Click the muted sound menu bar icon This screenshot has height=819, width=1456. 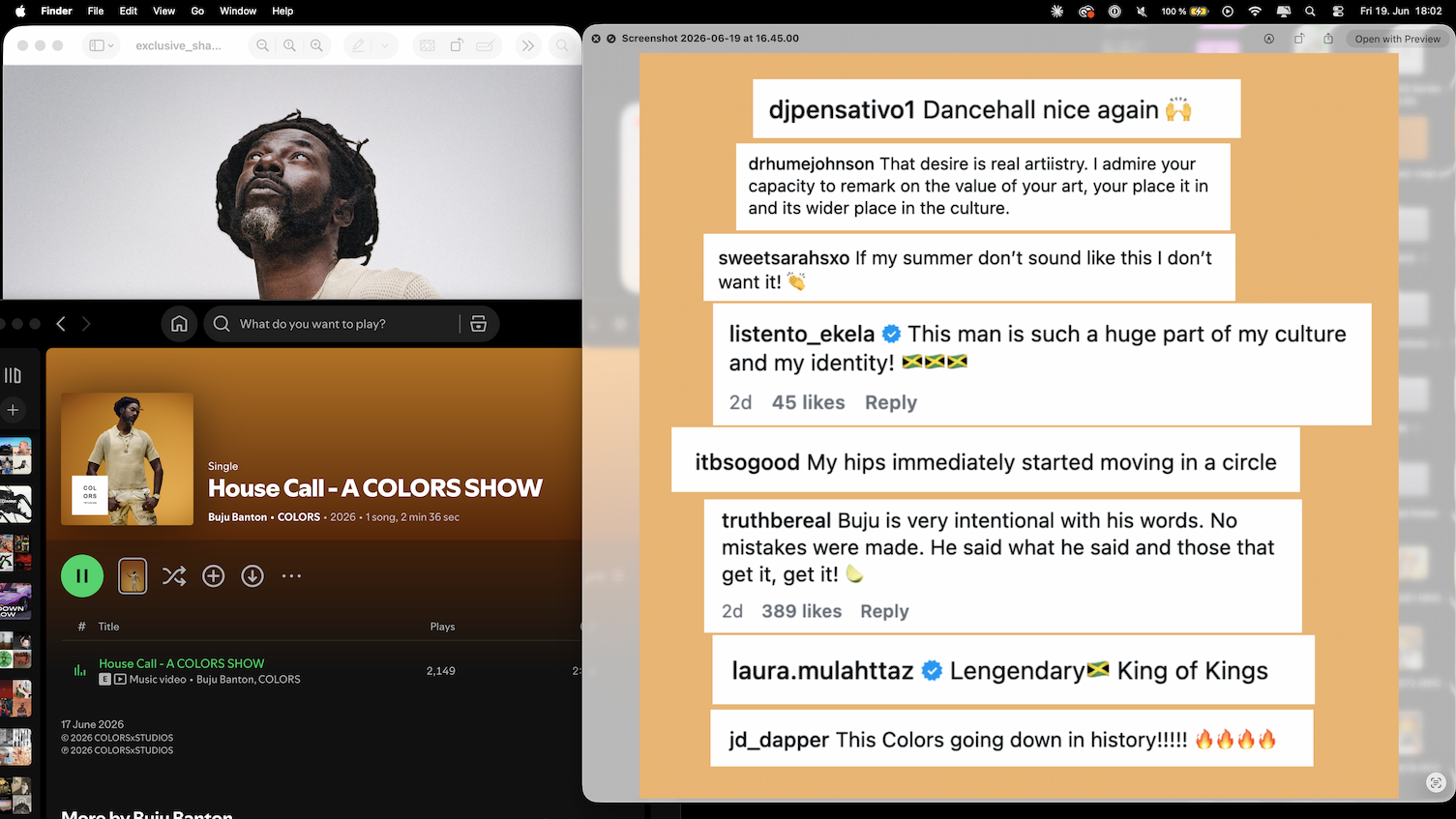(1142, 12)
